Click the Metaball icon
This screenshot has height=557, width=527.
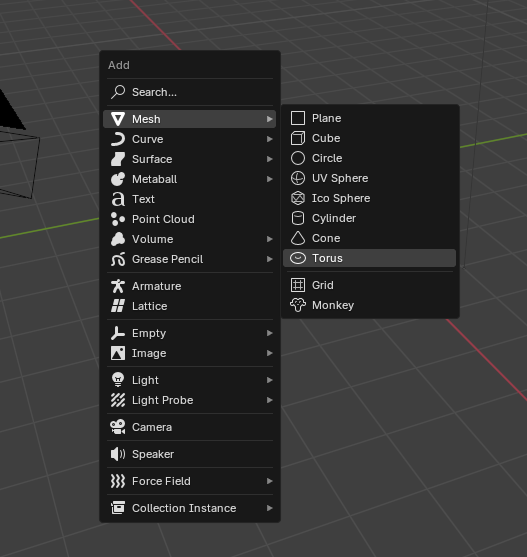[x=118, y=179]
